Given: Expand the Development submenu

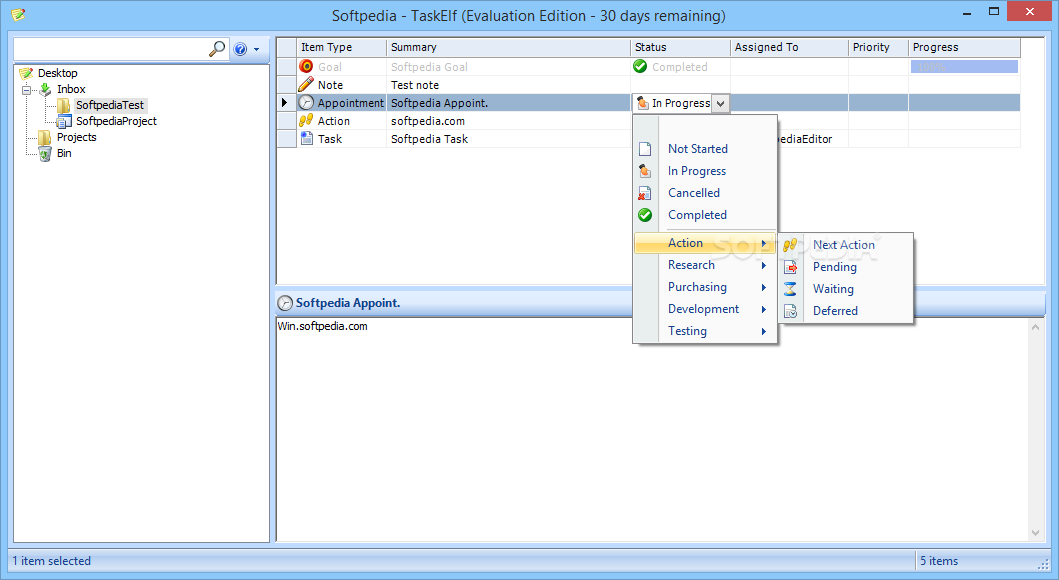Looking at the screenshot, I should tap(705, 309).
